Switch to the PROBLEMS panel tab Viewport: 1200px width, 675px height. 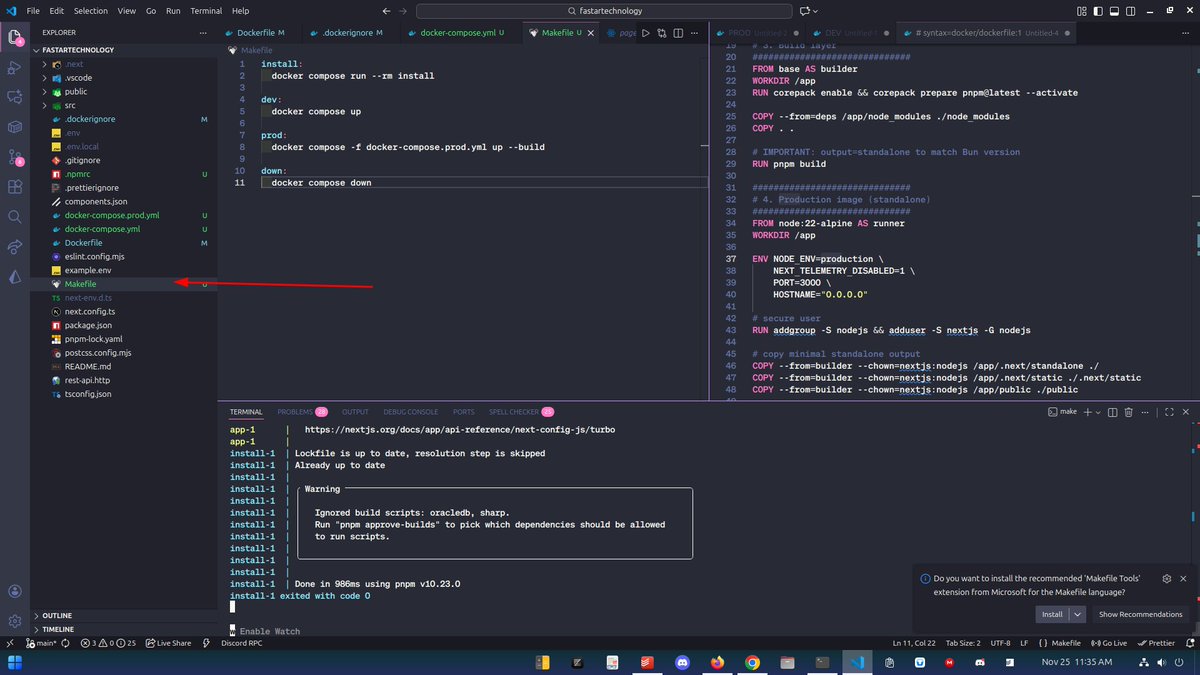click(302, 411)
